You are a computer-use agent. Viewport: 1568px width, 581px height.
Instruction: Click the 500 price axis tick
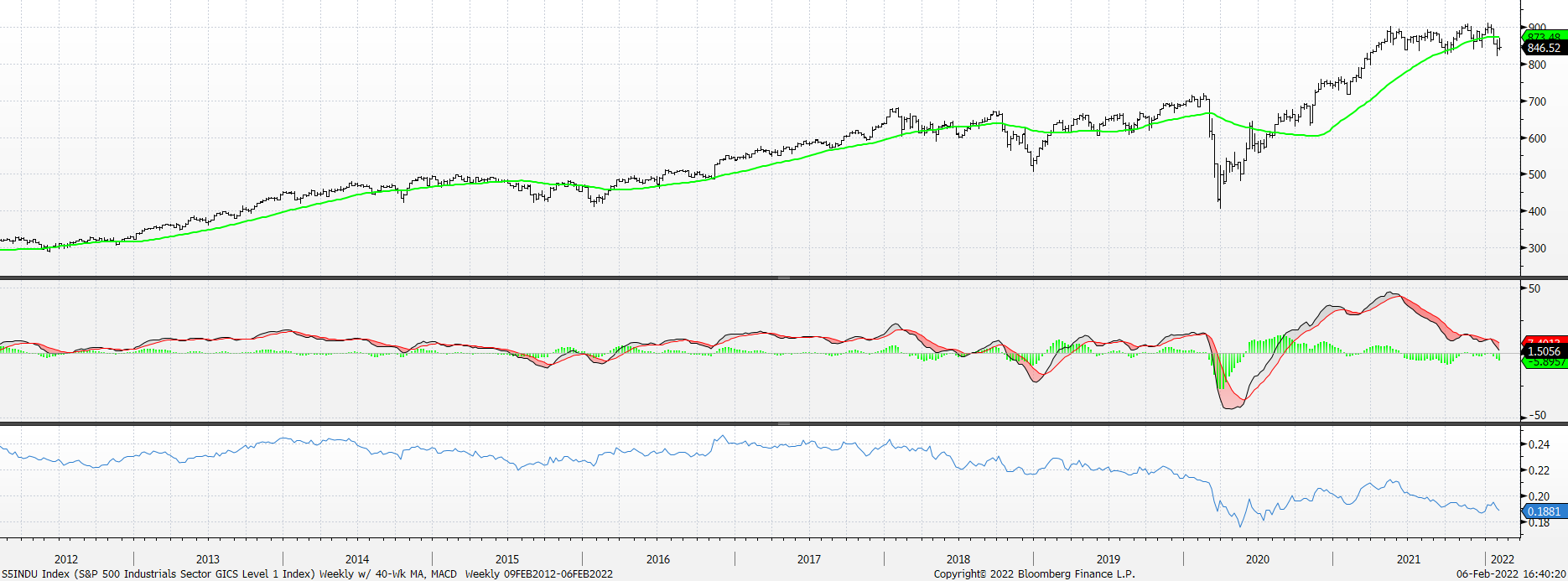(x=1537, y=174)
